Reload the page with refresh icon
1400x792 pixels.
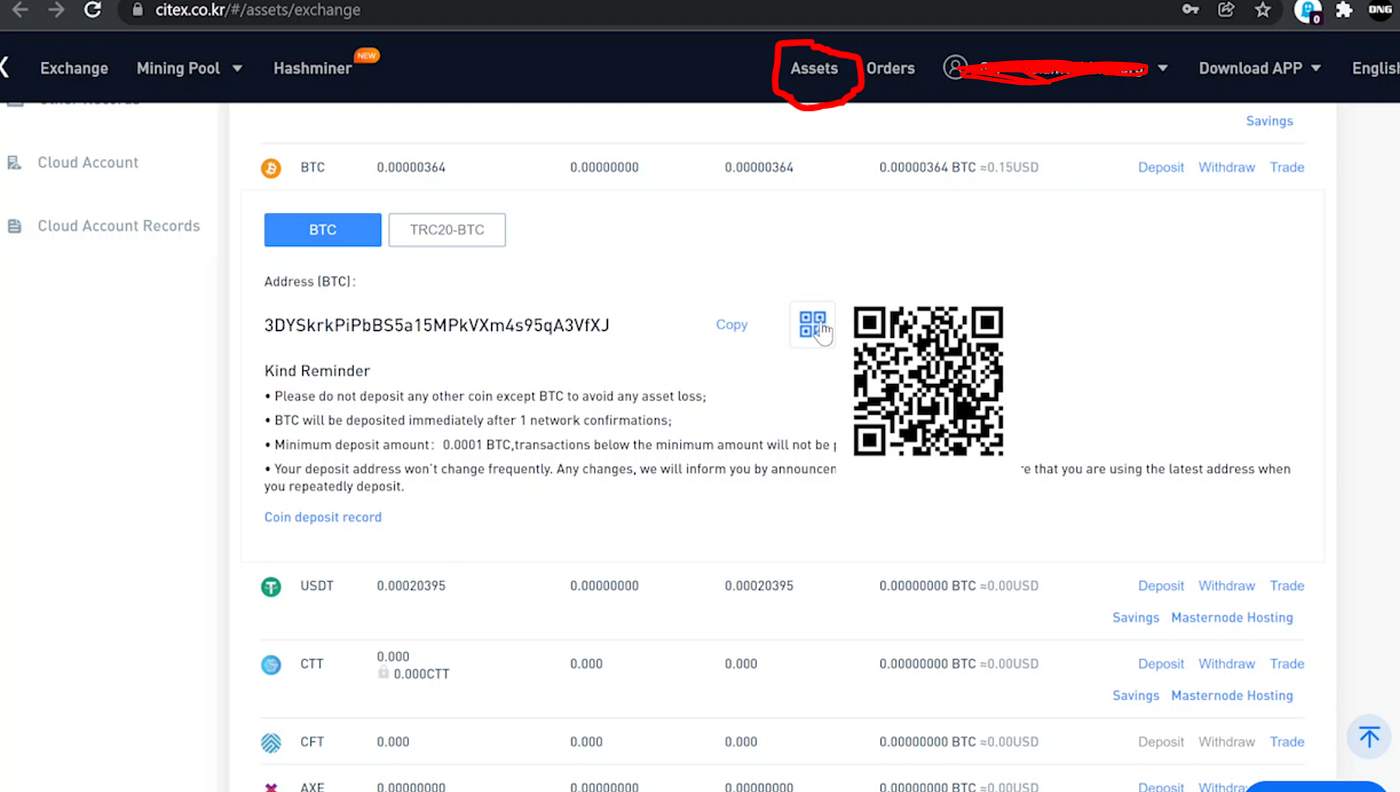[x=93, y=10]
